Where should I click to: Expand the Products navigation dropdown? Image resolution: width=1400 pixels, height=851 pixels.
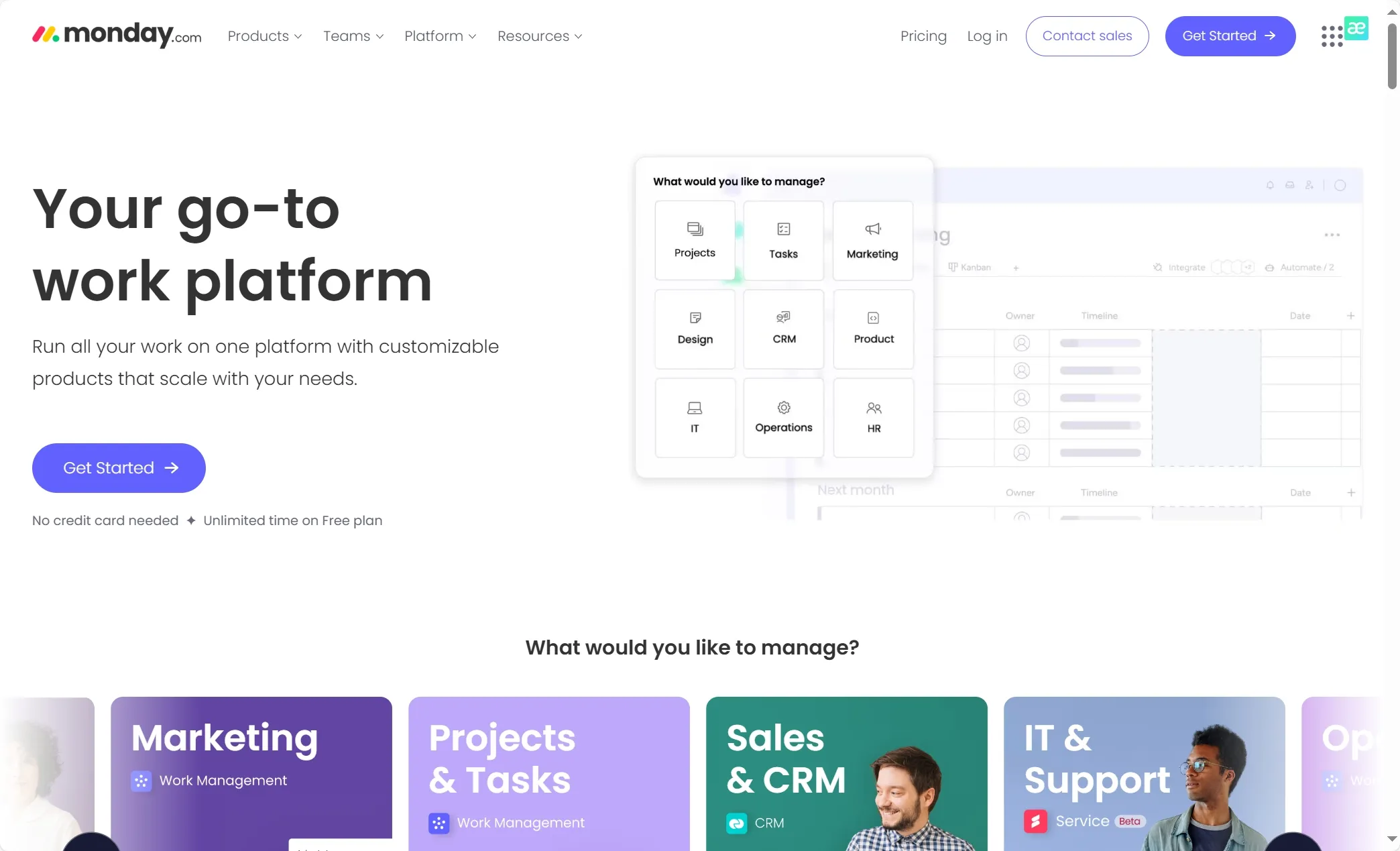click(264, 36)
